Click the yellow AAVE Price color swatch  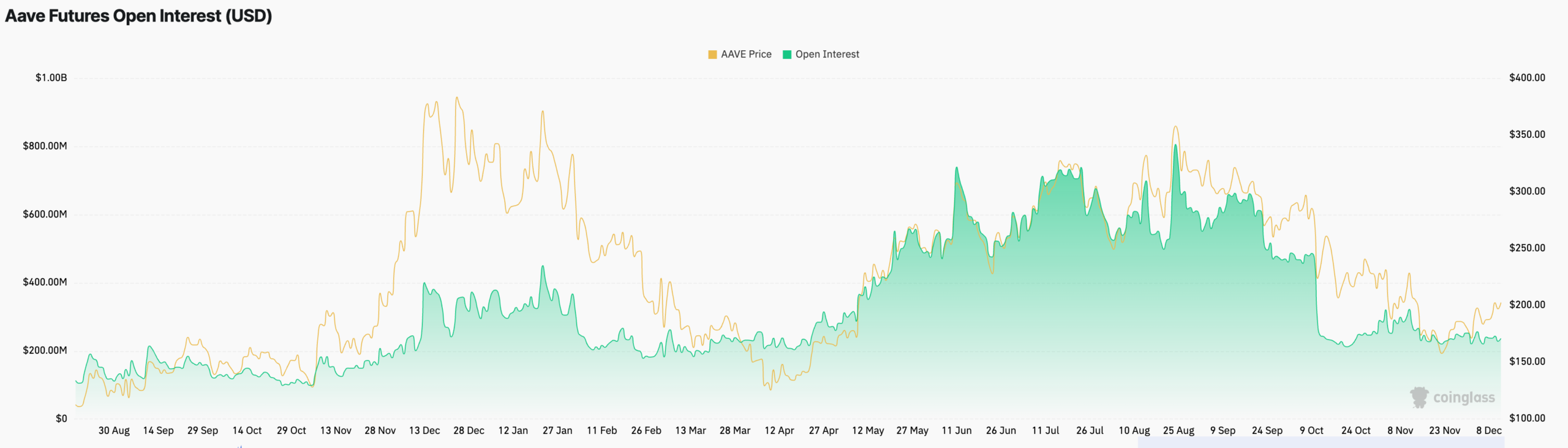click(712, 55)
